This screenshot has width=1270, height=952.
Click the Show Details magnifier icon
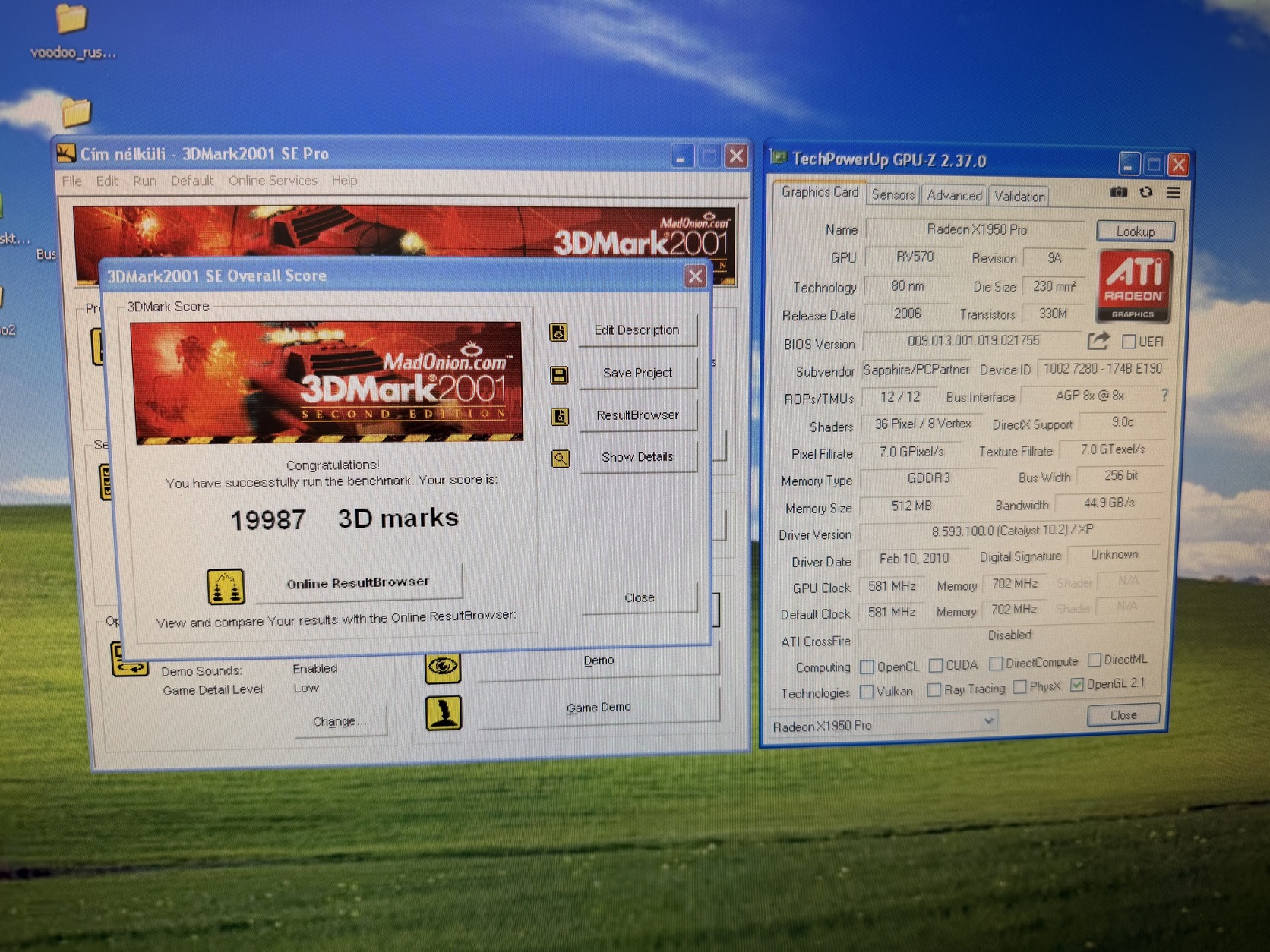pos(561,459)
